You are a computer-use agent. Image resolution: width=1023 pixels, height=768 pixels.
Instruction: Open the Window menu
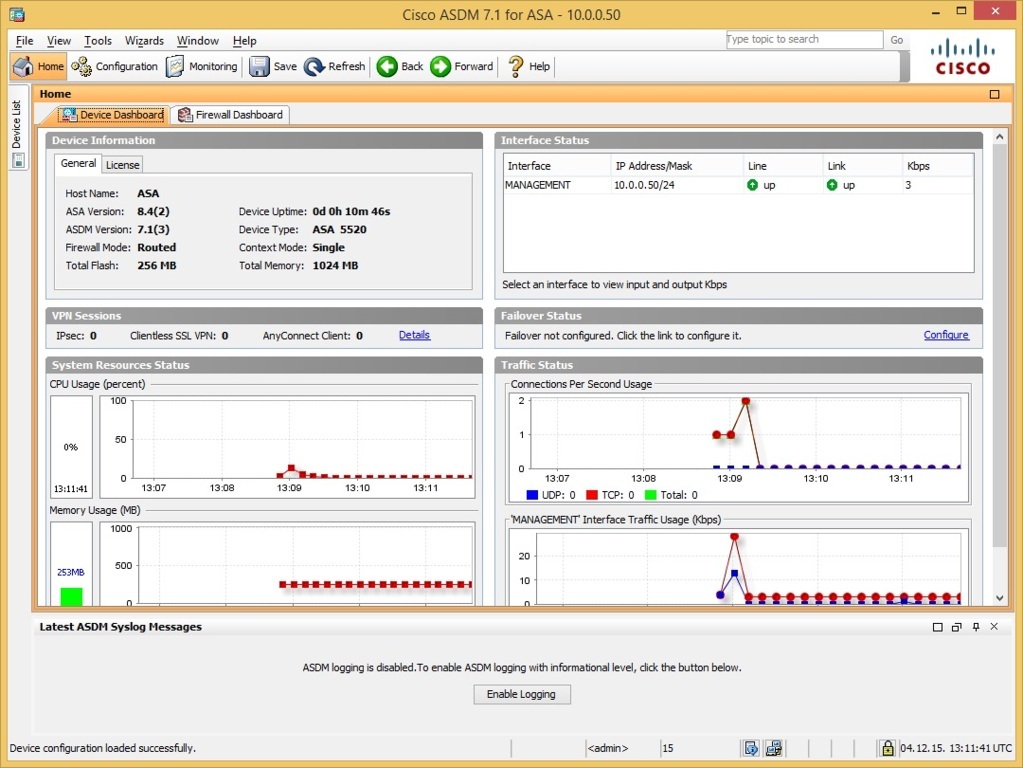coord(198,40)
